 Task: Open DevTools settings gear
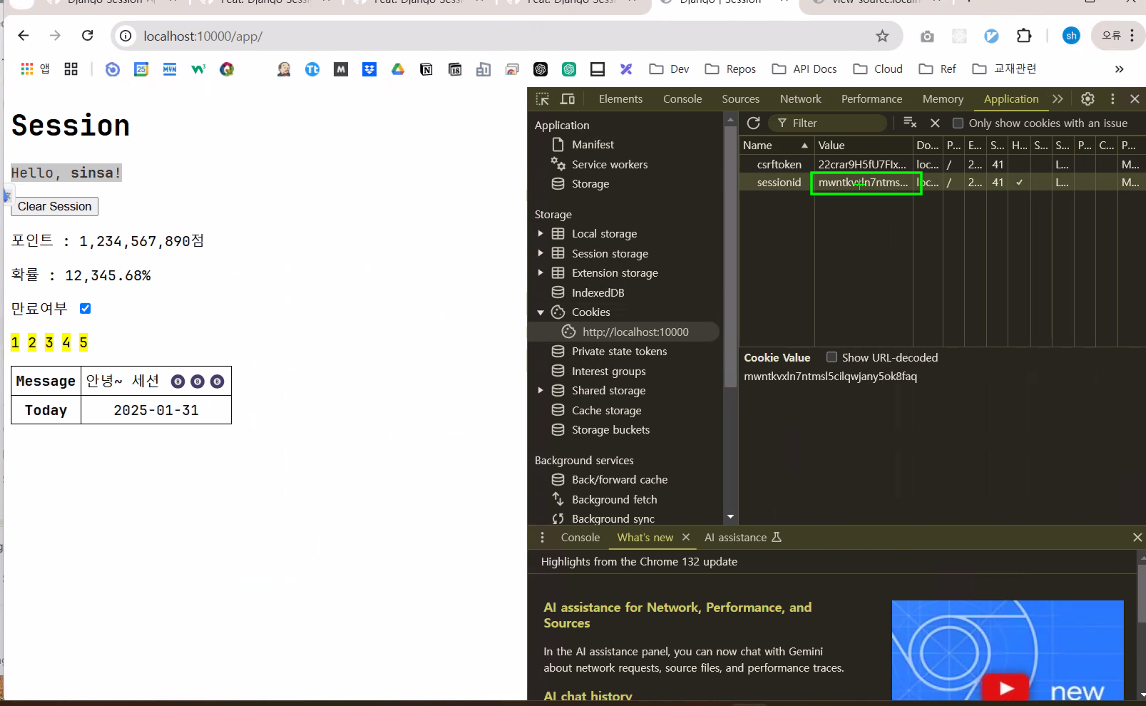click(1088, 99)
